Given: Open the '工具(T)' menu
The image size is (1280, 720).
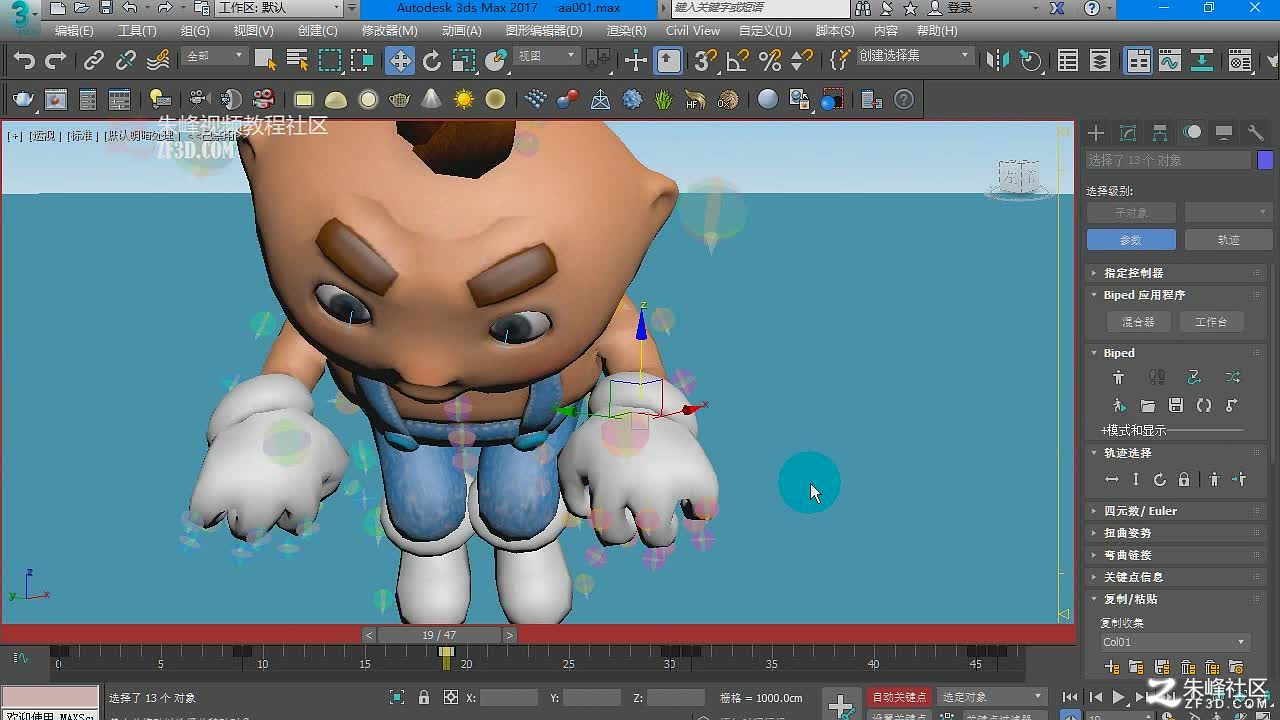Looking at the screenshot, I should click(x=137, y=31).
